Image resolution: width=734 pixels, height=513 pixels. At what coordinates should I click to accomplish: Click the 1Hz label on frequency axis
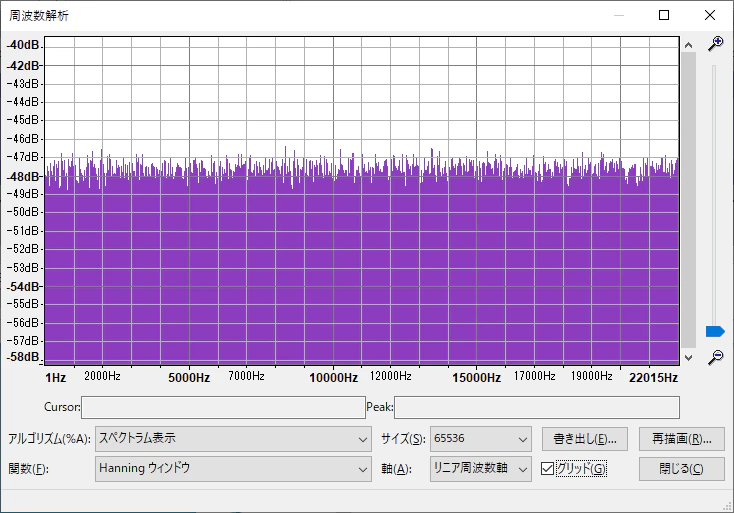[56, 378]
